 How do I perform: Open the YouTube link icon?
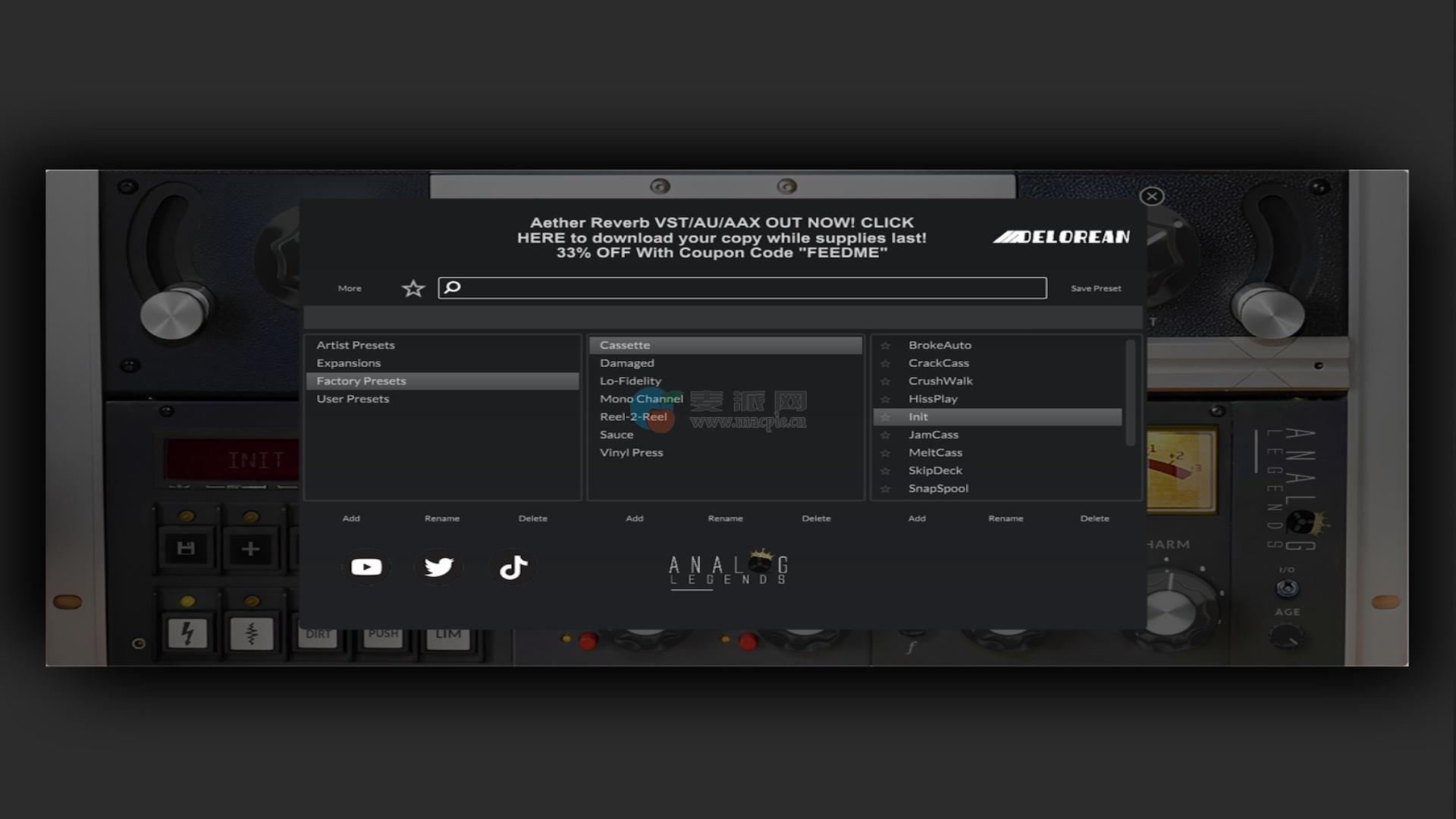click(366, 567)
